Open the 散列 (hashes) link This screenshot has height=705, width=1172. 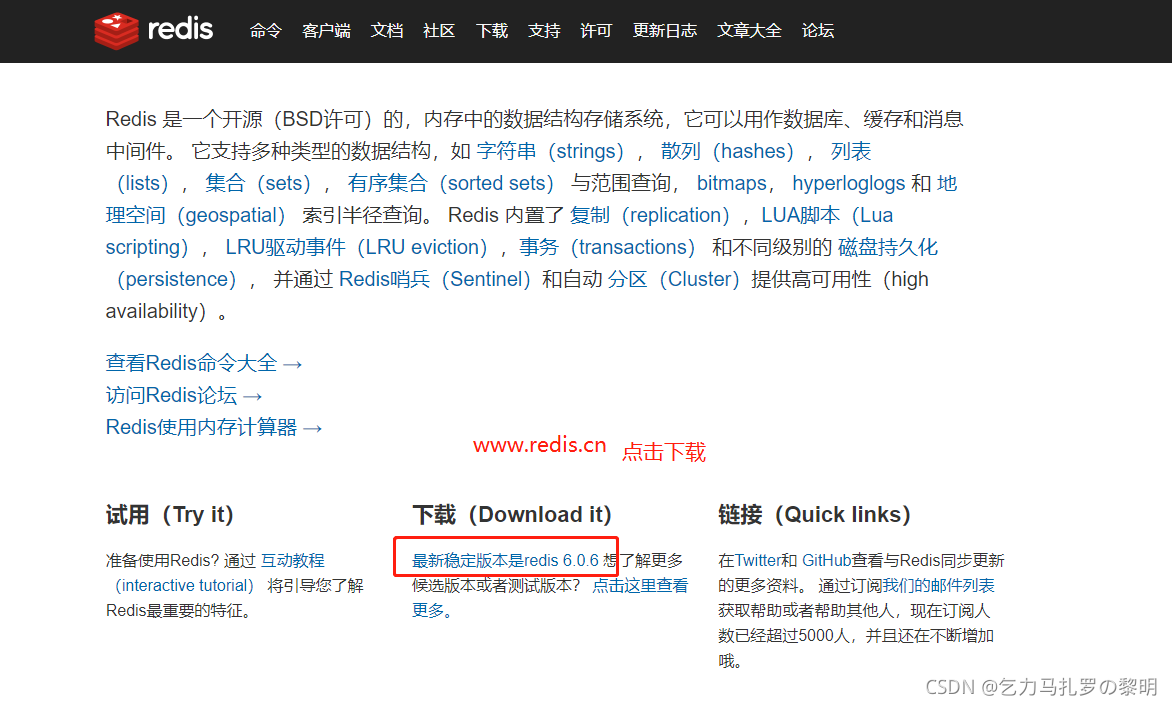tap(727, 151)
